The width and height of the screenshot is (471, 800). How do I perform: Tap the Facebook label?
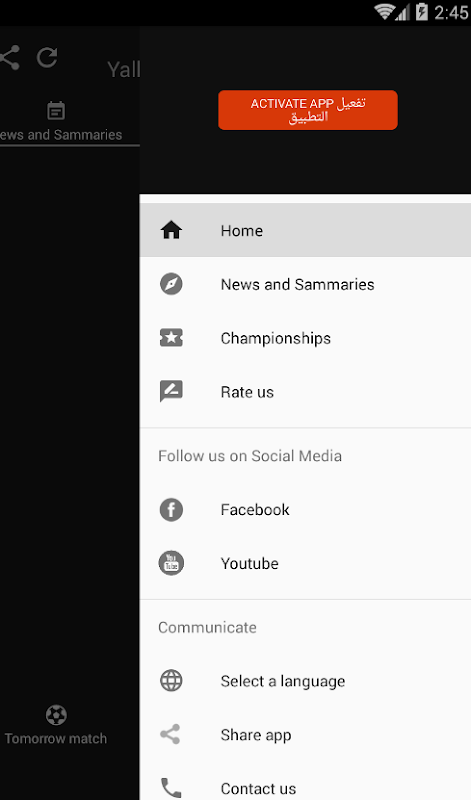[x=255, y=510]
